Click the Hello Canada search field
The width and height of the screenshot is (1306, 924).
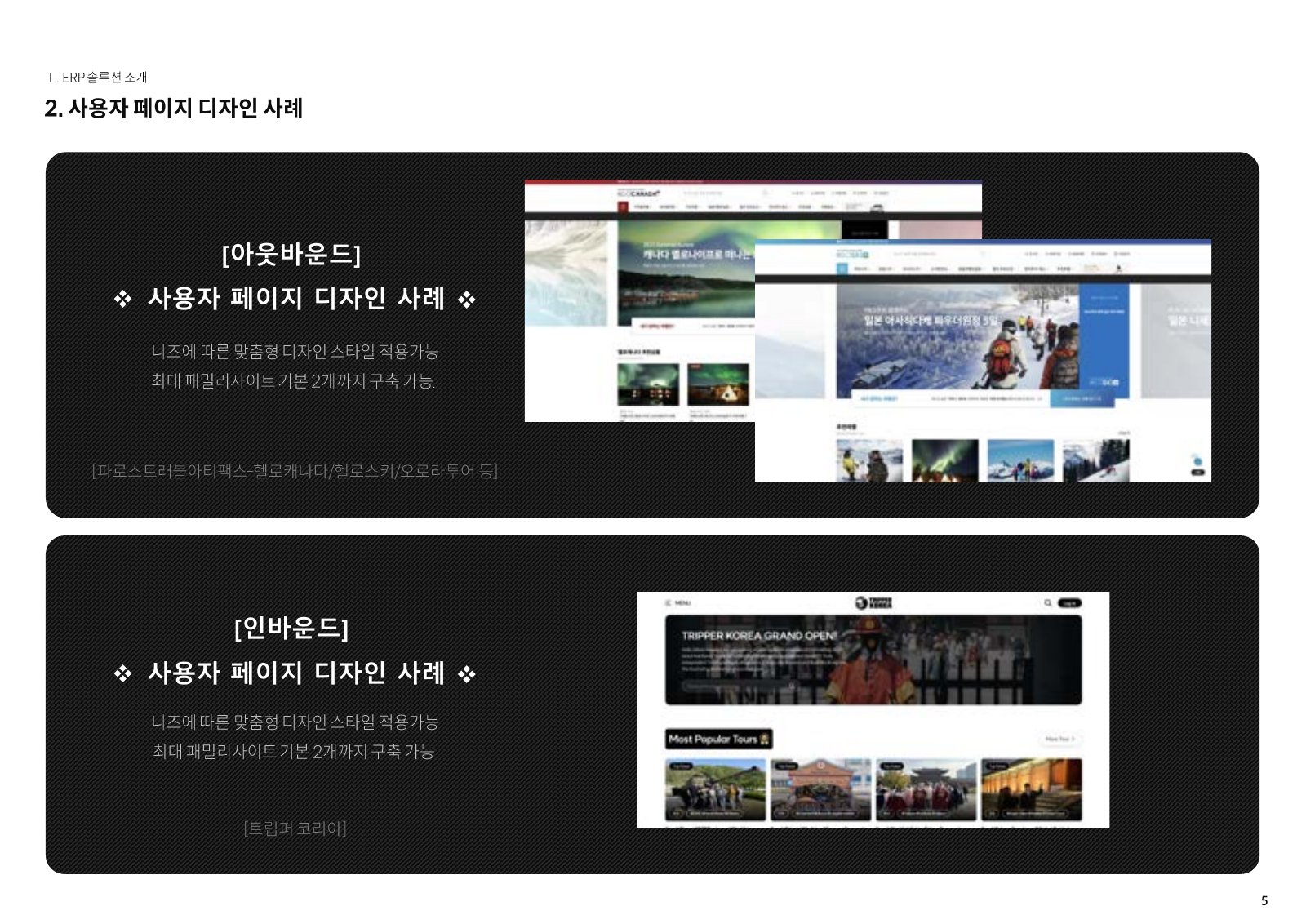(x=725, y=193)
